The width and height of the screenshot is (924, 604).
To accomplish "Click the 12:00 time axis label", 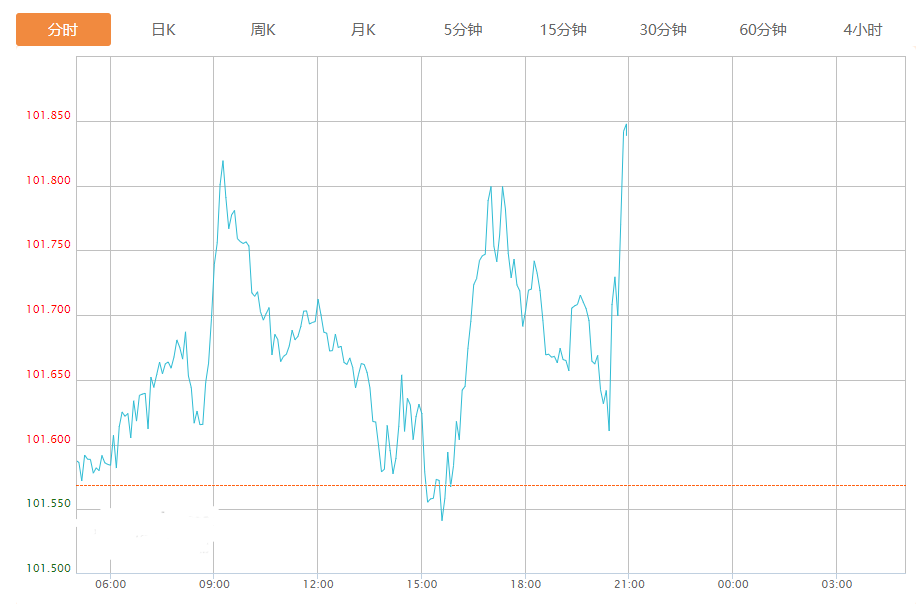I will point(318,584).
